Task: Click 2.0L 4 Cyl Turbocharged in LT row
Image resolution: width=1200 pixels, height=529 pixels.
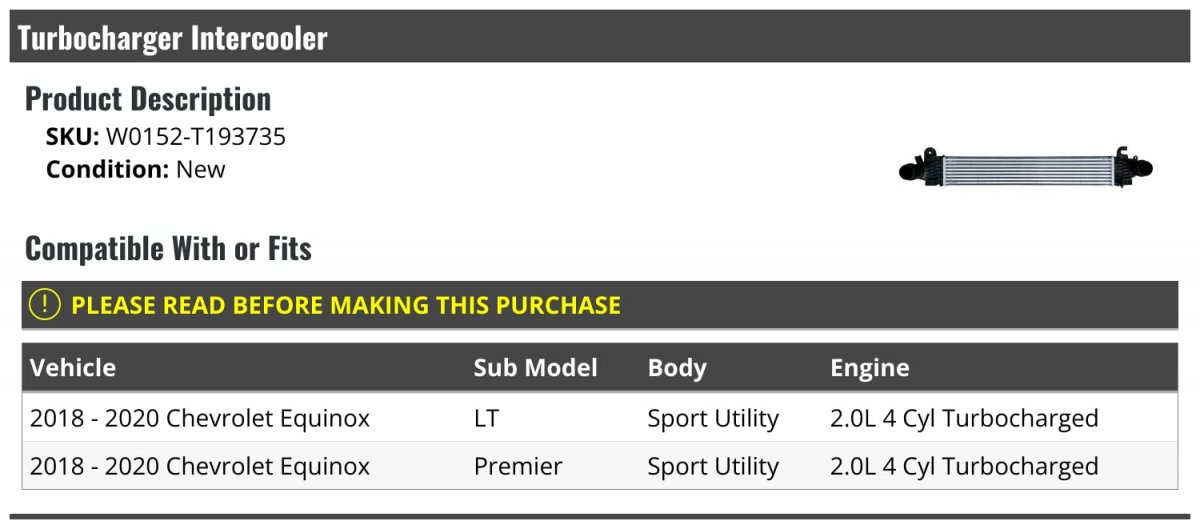Action: click(964, 418)
